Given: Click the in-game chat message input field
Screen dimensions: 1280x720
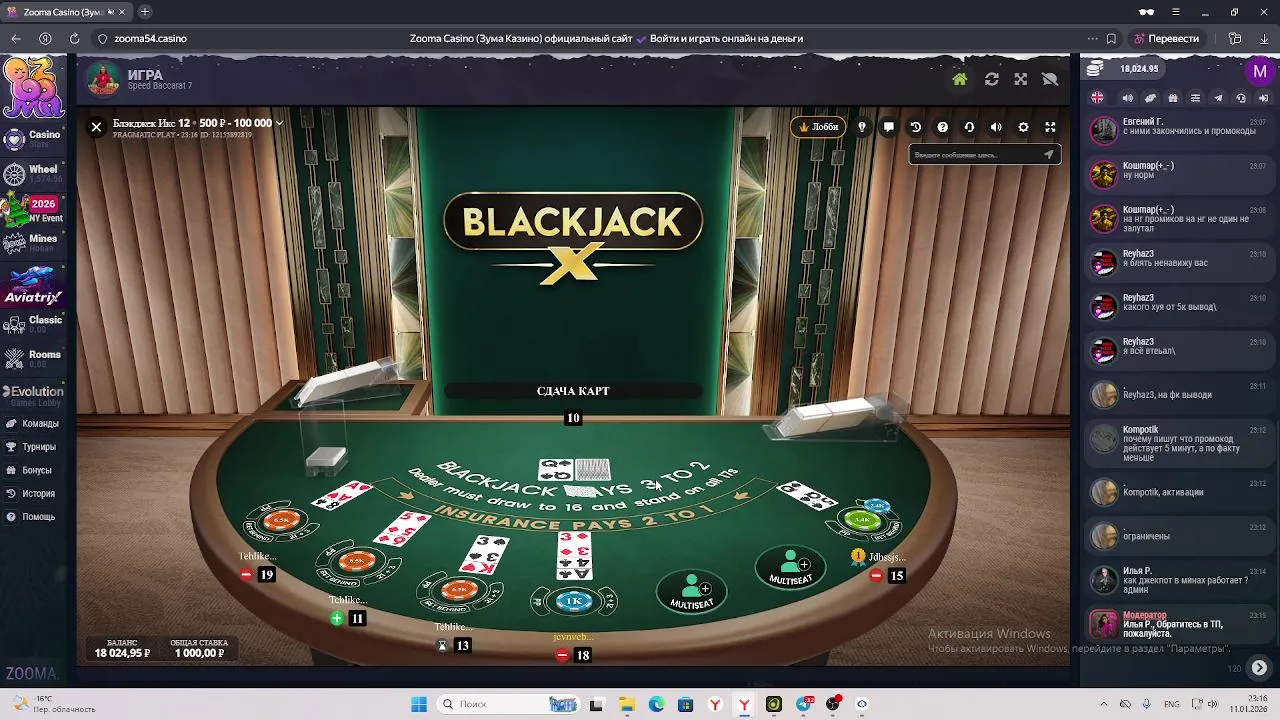Looking at the screenshot, I should pyautogui.click(x=975, y=155).
